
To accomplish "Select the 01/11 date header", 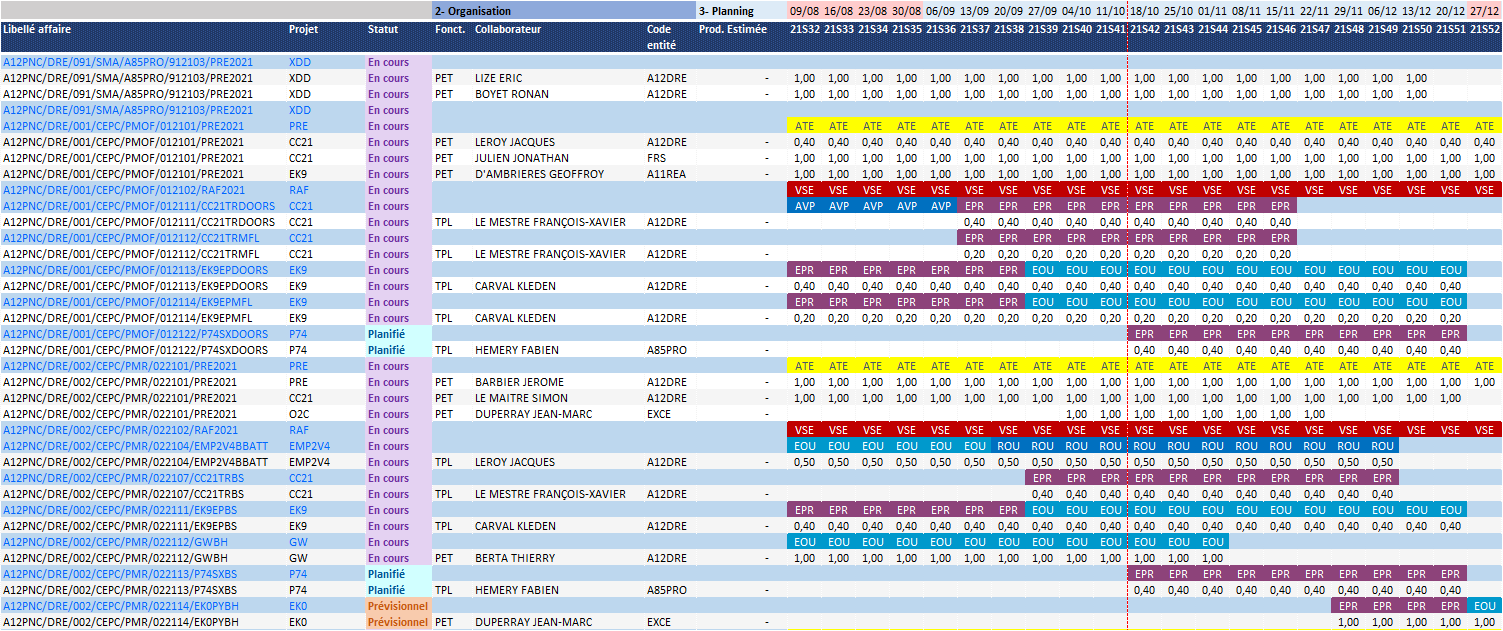I will coord(1213,11).
